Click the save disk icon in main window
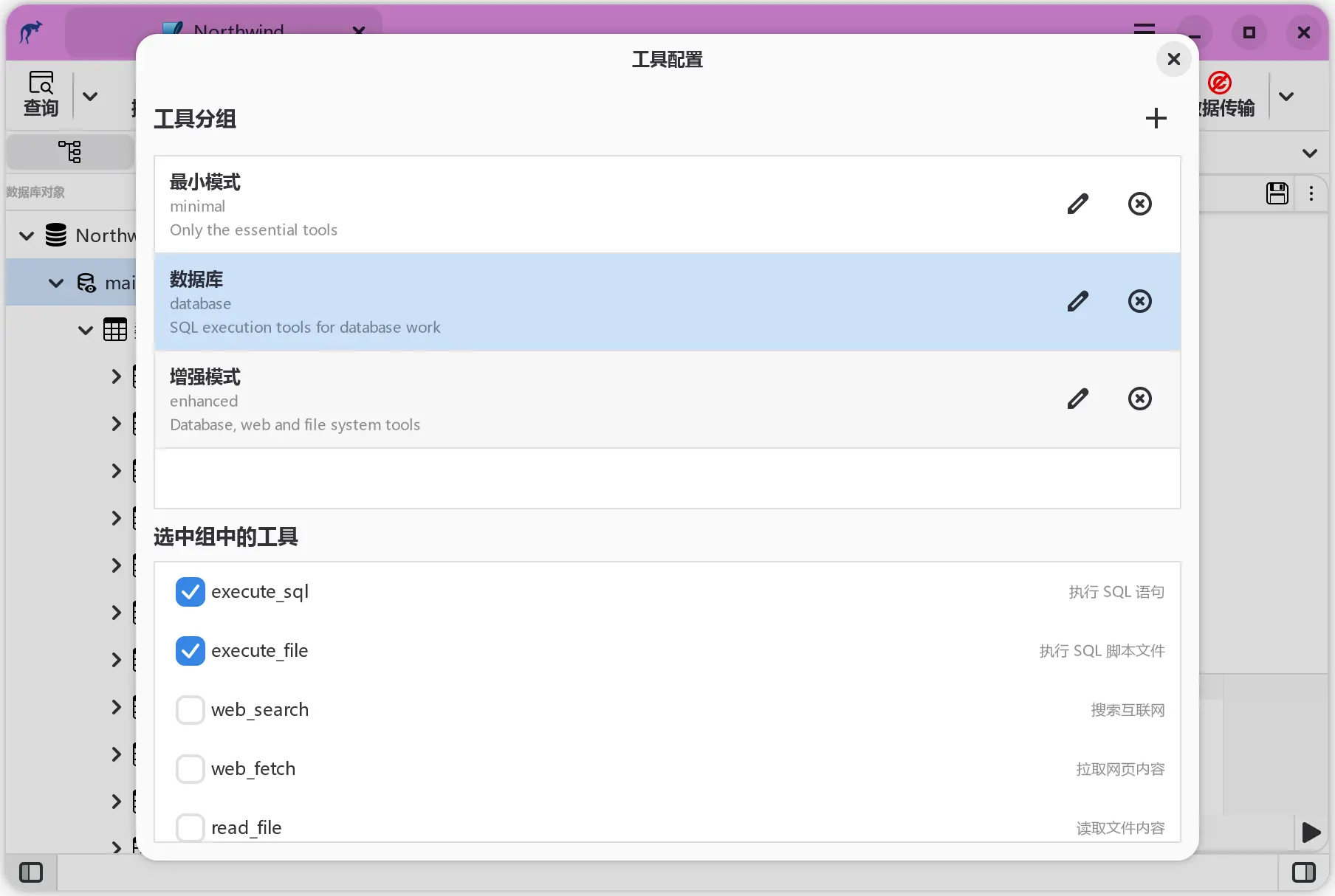The width and height of the screenshot is (1335, 896). click(1277, 193)
